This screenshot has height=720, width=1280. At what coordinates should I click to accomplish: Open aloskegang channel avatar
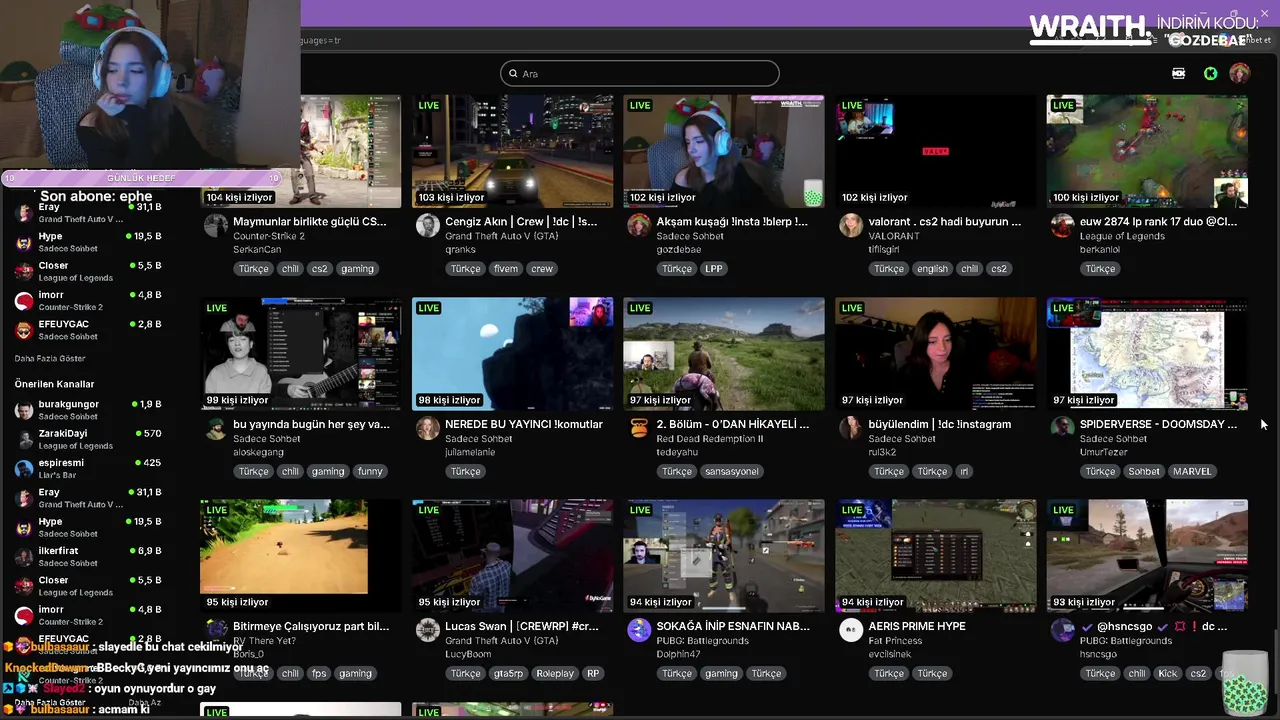(216, 428)
